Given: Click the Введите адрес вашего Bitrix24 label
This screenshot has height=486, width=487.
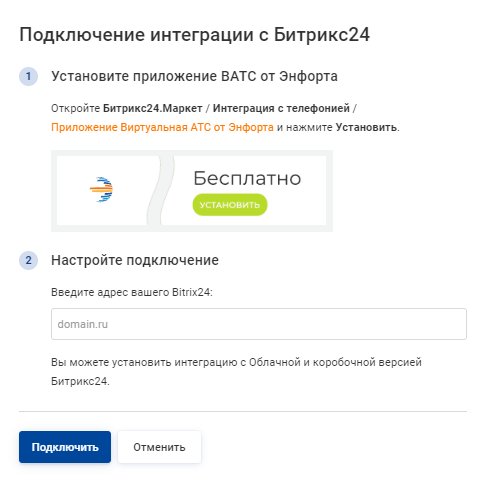Looking at the screenshot, I should click(132, 292).
